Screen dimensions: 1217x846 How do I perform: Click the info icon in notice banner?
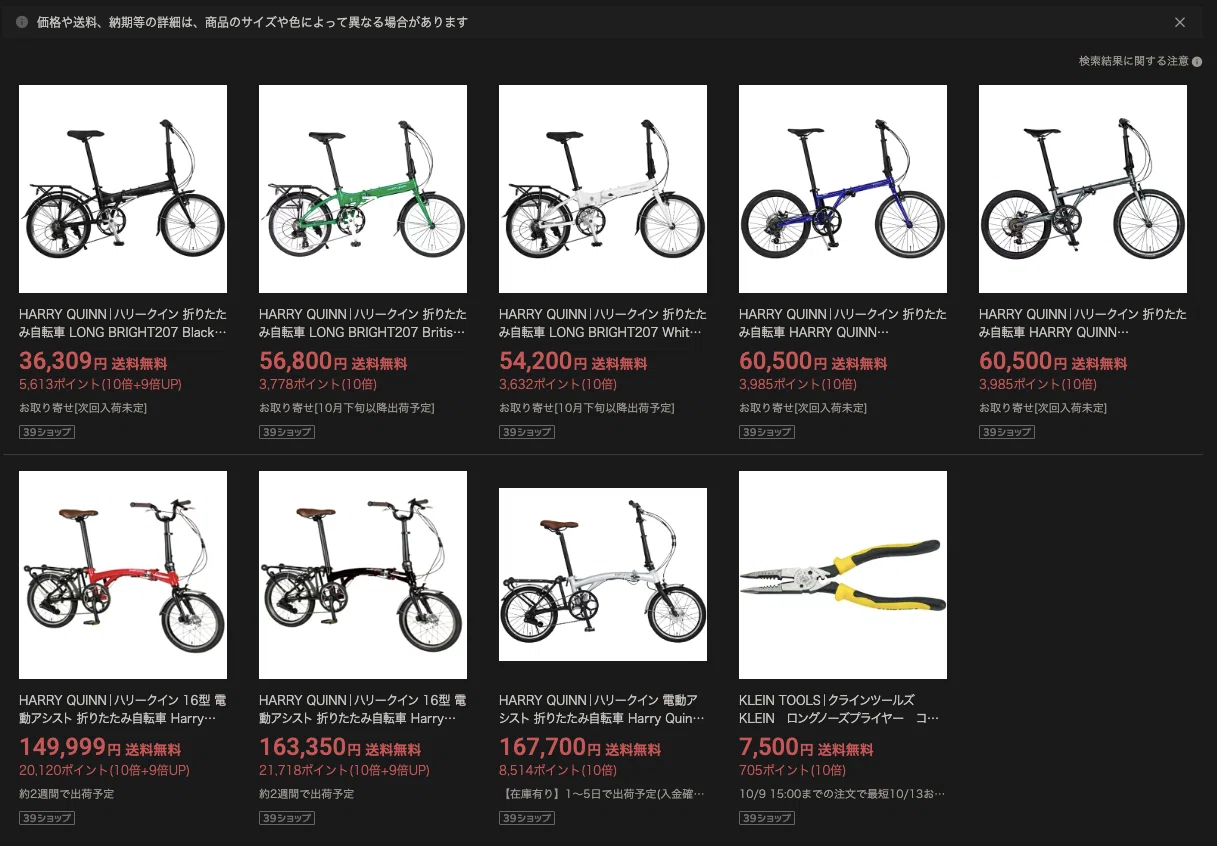click(x=22, y=22)
